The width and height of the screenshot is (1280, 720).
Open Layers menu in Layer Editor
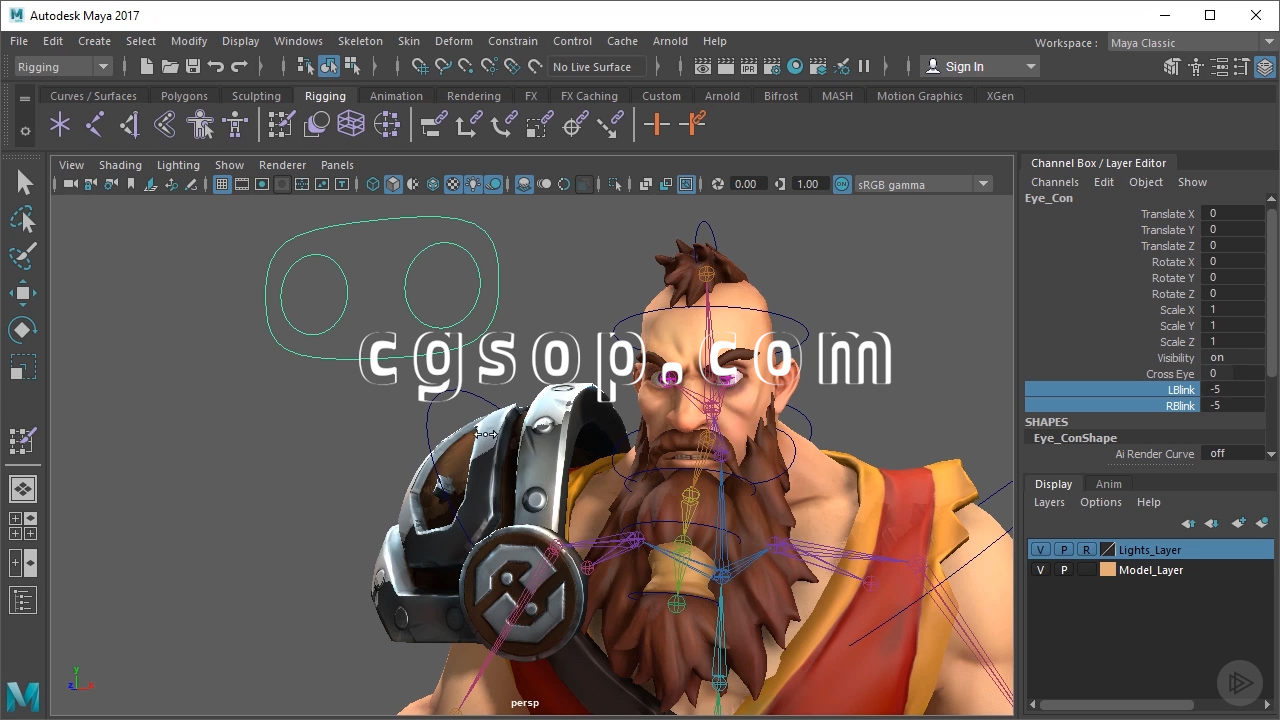(x=1049, y=502)
